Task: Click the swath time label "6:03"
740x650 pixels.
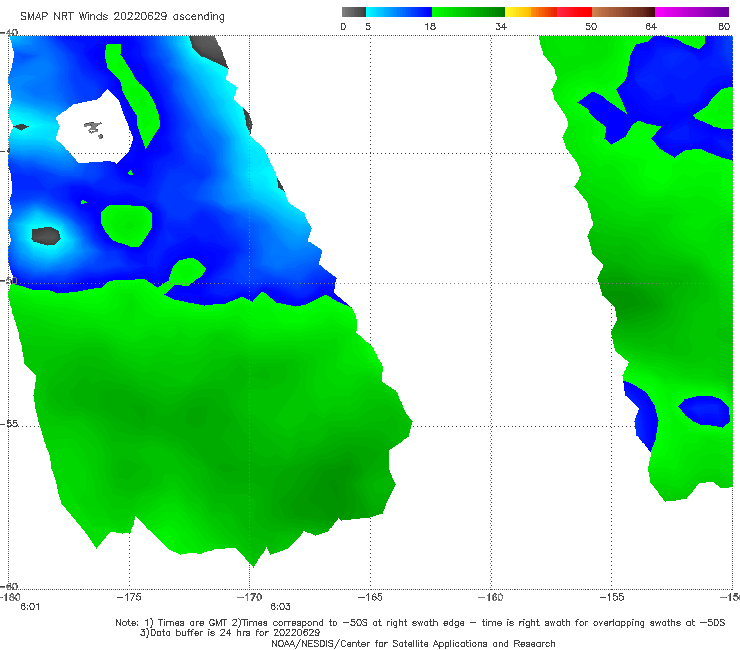Action: (x=280, y=607)
